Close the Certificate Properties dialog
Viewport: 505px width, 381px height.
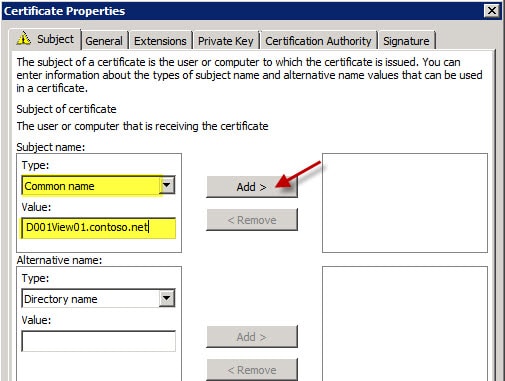(492, 11)
